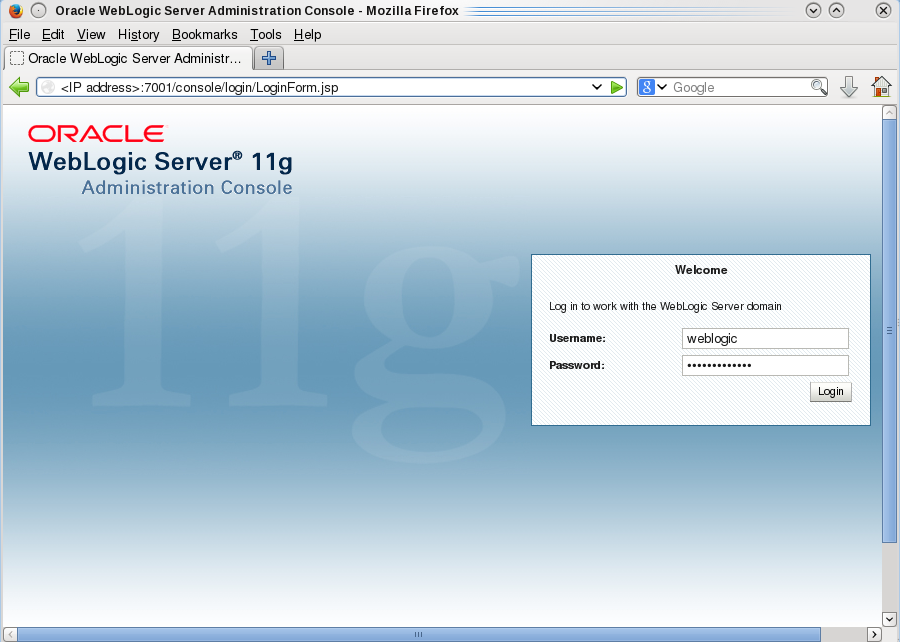
Task: Minimize the Firefox window
Action: 813,10
